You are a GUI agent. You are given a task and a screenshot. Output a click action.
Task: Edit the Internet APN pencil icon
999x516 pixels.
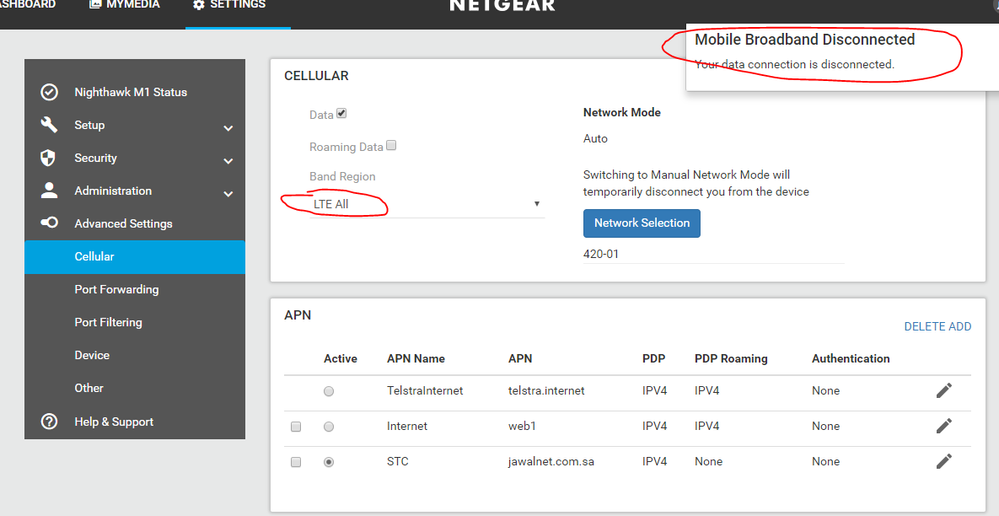[943, 426]
